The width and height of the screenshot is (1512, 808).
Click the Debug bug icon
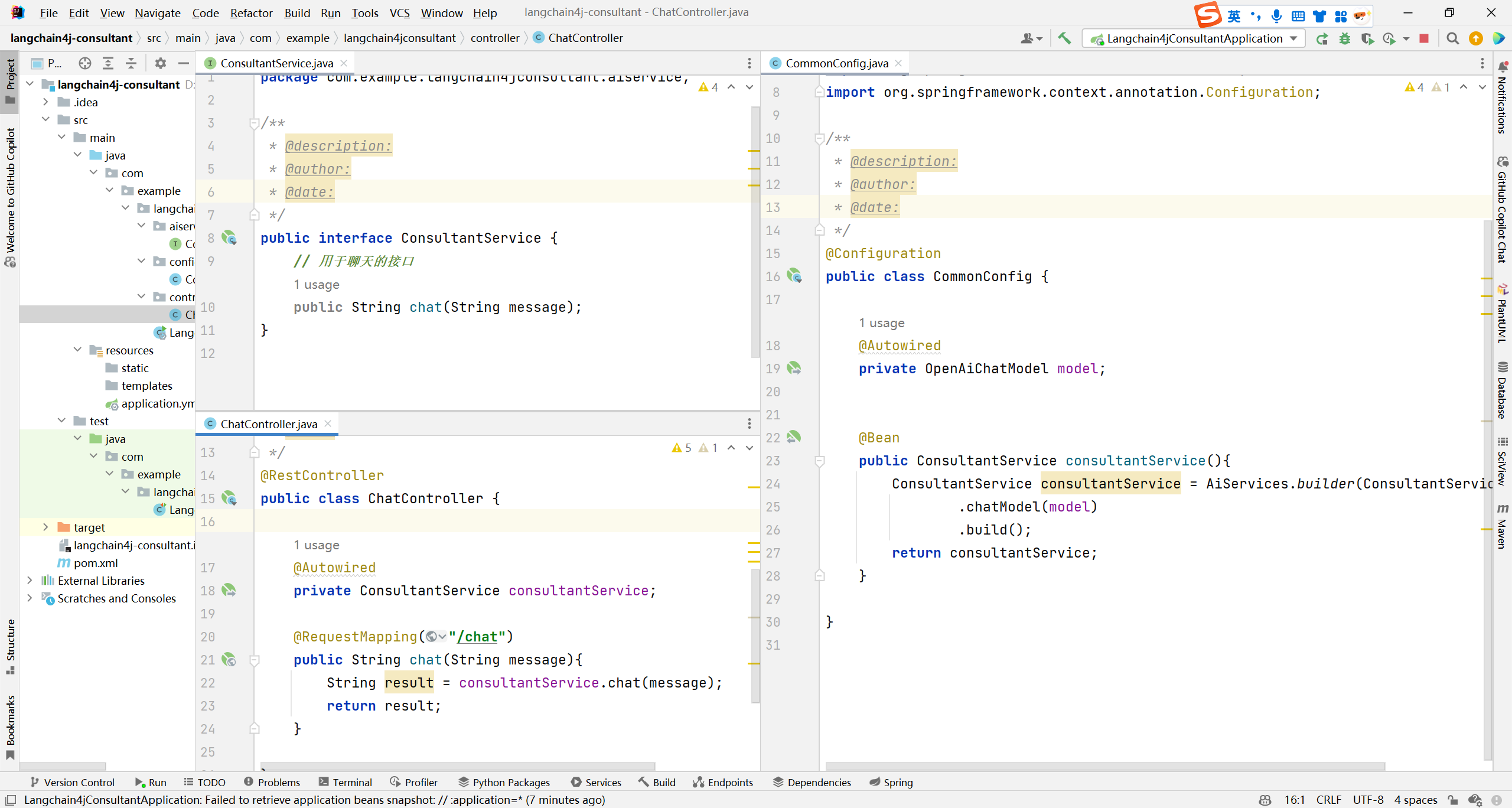tap(1345, 38)
